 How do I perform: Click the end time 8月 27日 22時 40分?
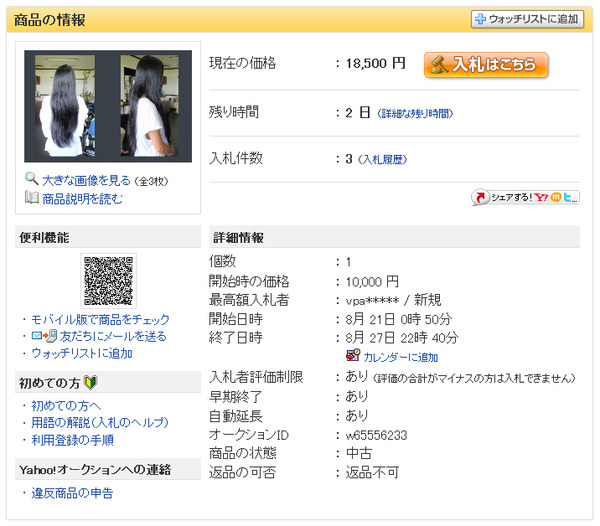(x=402, y=338)
